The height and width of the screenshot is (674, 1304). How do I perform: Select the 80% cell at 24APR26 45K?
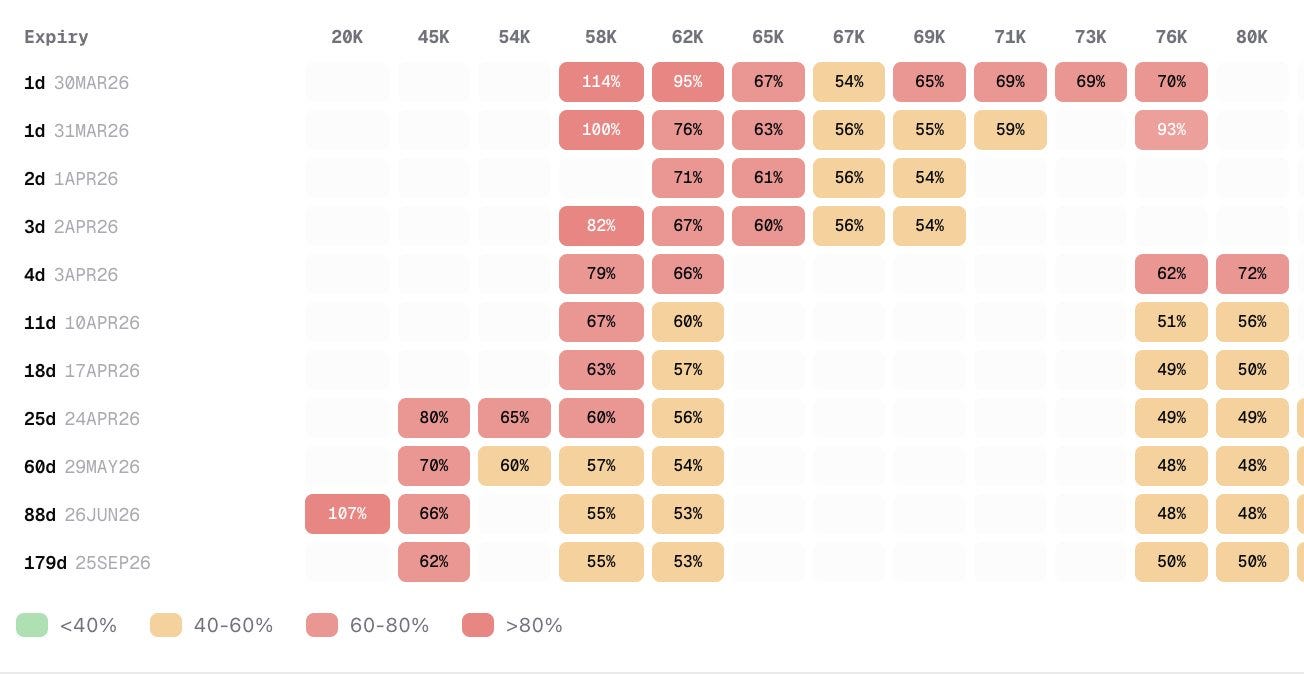click(434, 418)
